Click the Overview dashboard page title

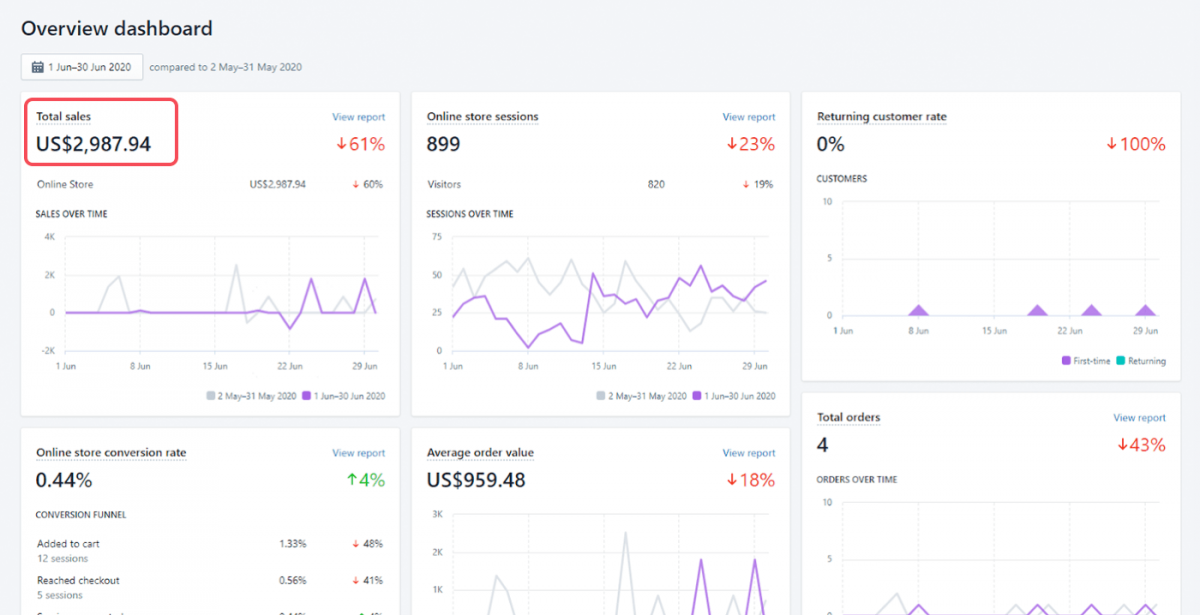pos(117,28)
